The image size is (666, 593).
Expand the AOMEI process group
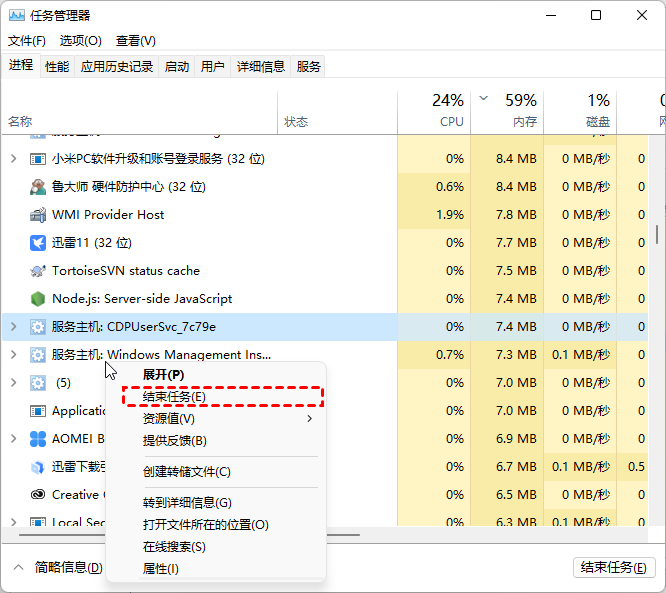pos(14,439)
